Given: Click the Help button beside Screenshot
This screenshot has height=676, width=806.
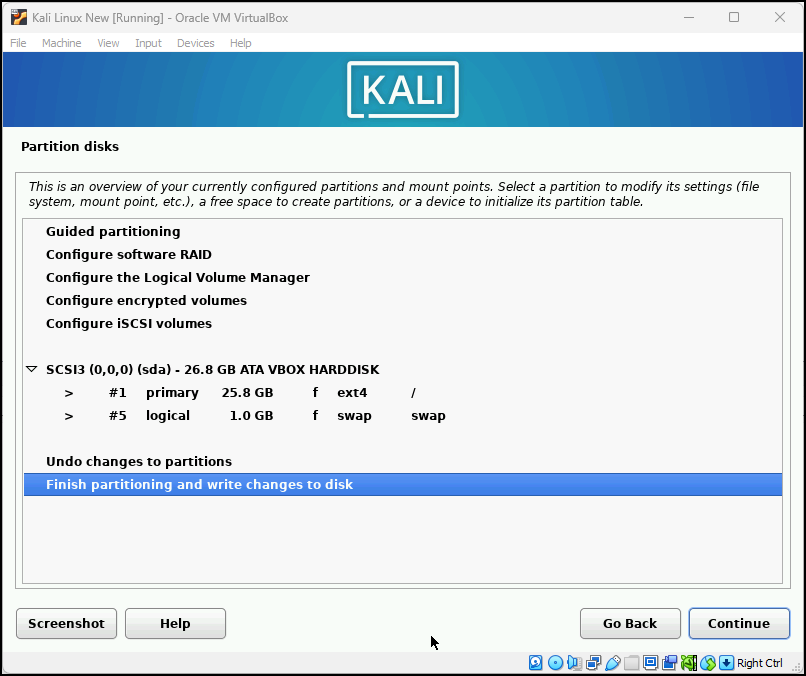Looking at the screenshot, I should 175,624.
